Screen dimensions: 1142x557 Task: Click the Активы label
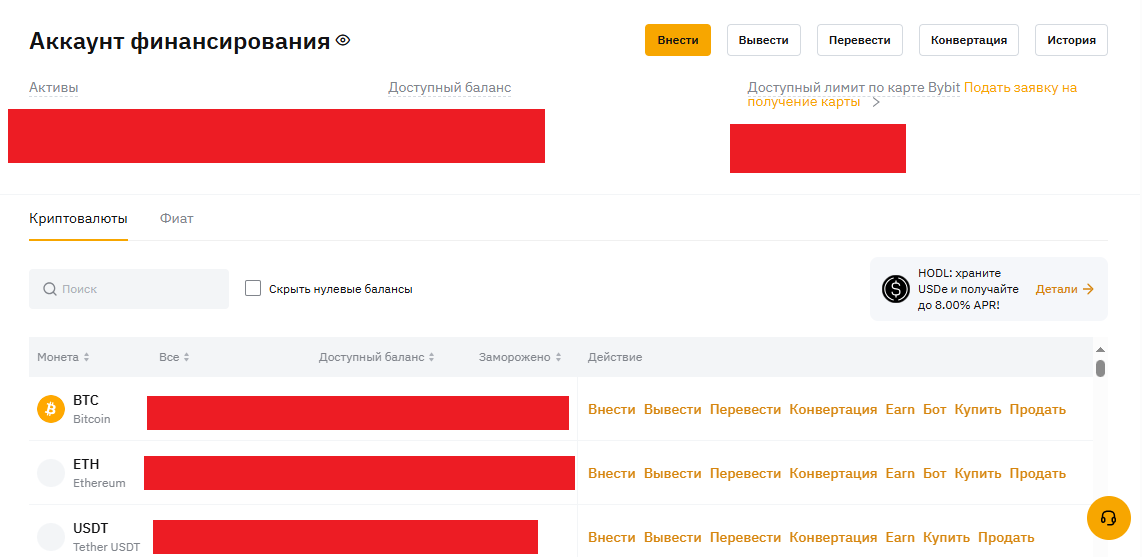coord(54,88)
